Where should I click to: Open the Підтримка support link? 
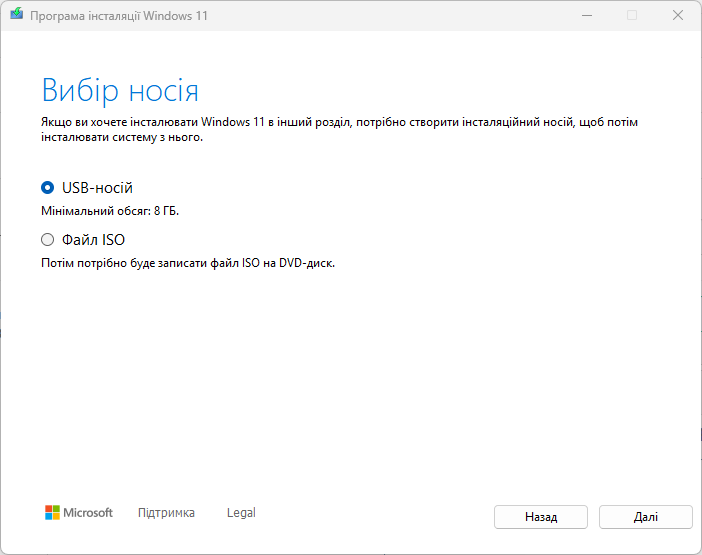click(166, 513)
